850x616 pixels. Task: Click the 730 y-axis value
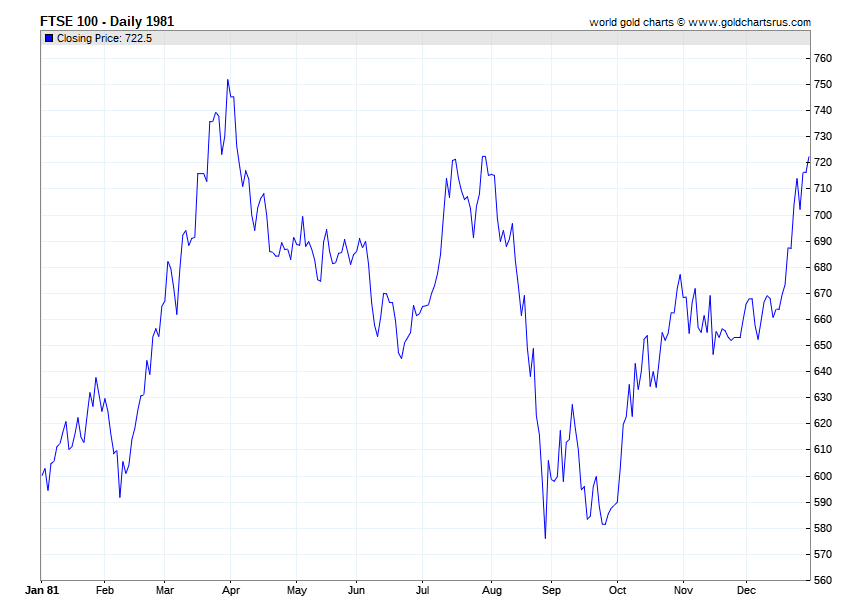click(823, 136)
